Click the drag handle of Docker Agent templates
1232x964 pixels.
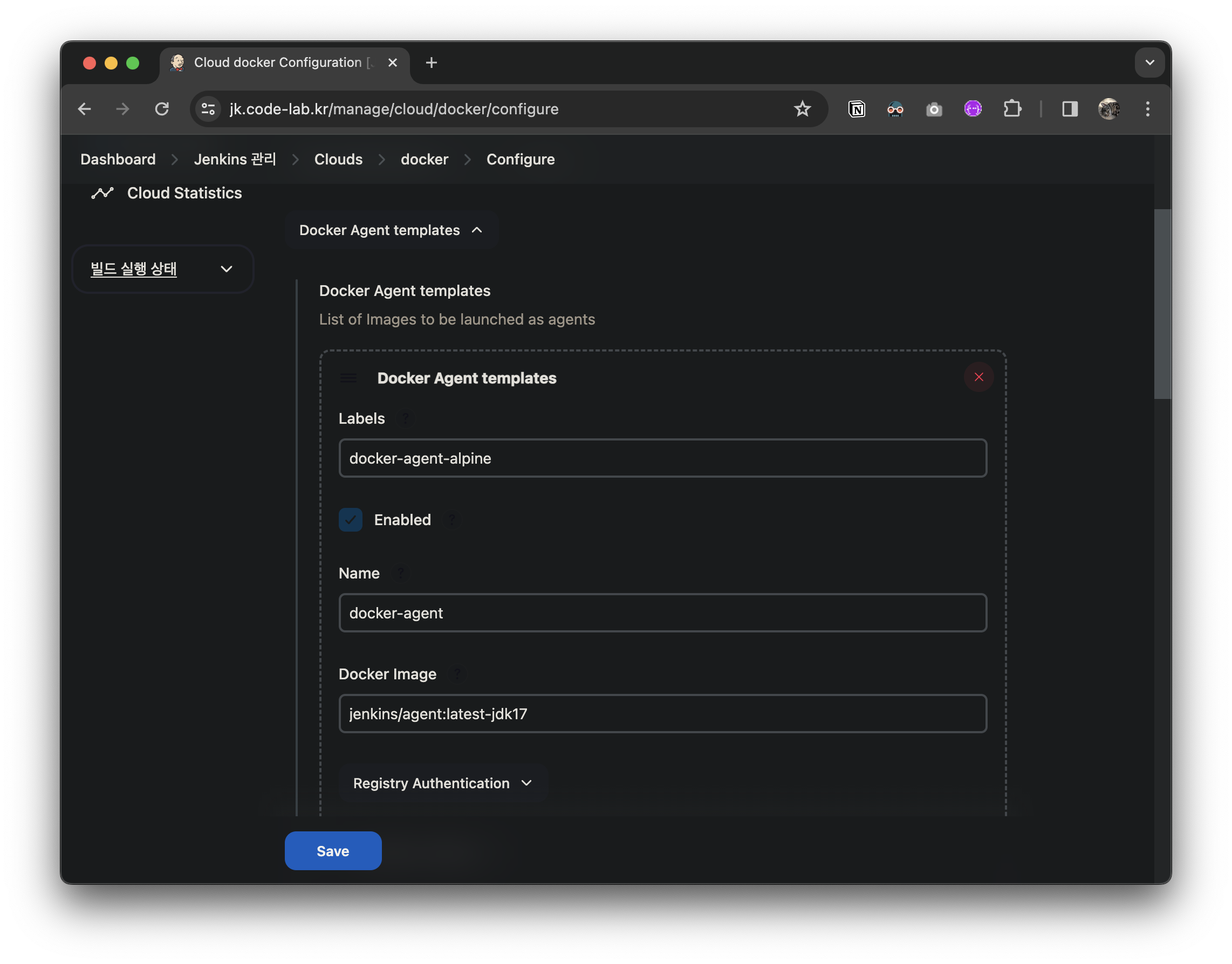(x=348, y=378)
